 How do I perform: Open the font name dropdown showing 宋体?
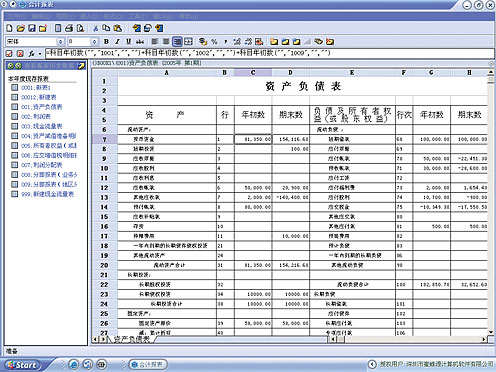coord(60,42)
